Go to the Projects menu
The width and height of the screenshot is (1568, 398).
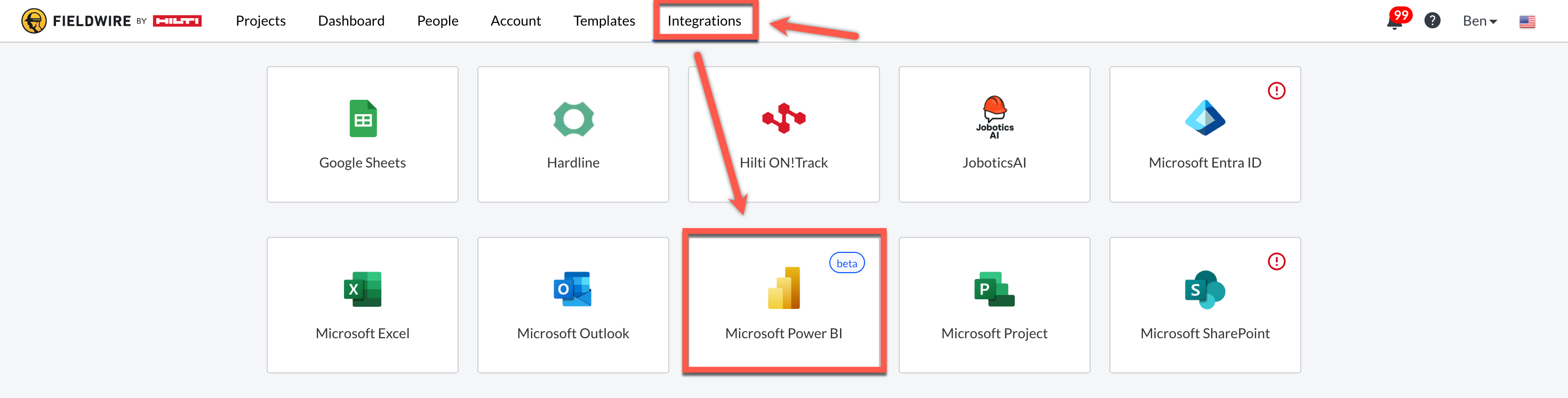pyautogui.click(x=260, y=21)
